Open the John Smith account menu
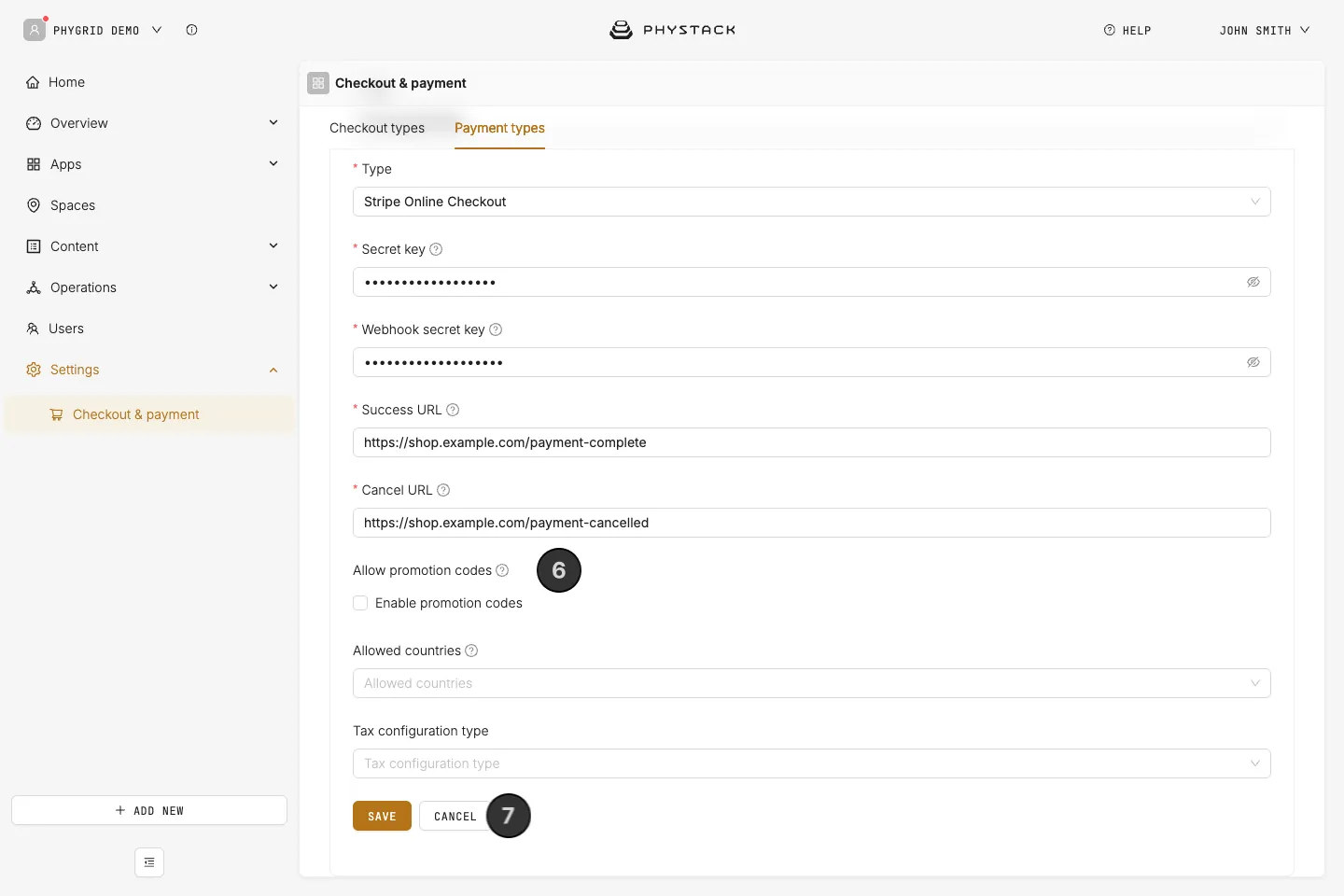 (1265, 30)
